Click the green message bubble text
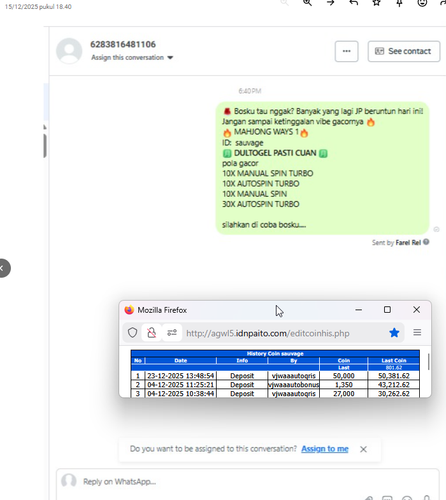The height and width of the screenshot is (500, 446). click(323, 168)
